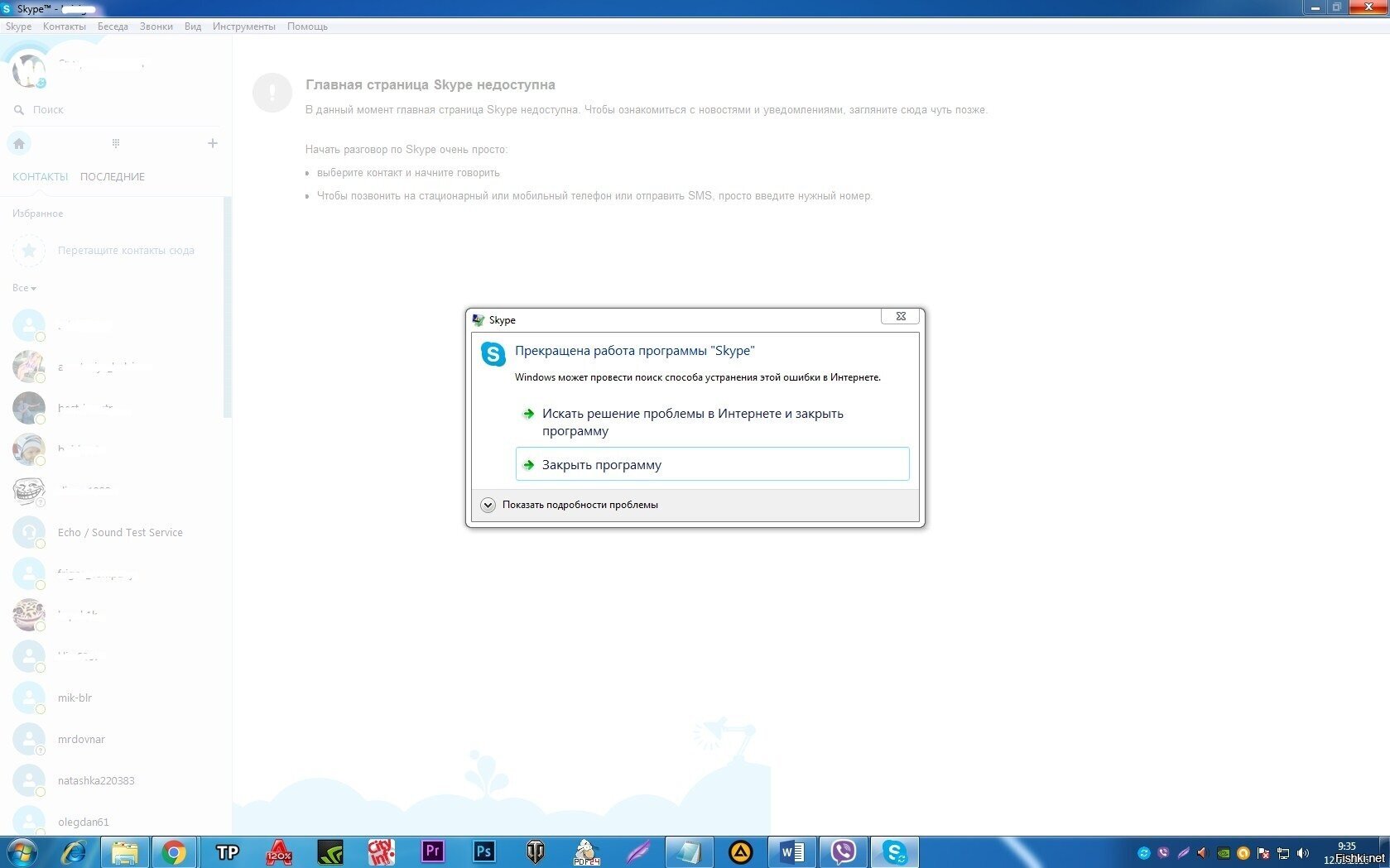The width and height of the screenshot is (1390, 868).
Task: Open the Инструменты menu
Action: point(244,26)
